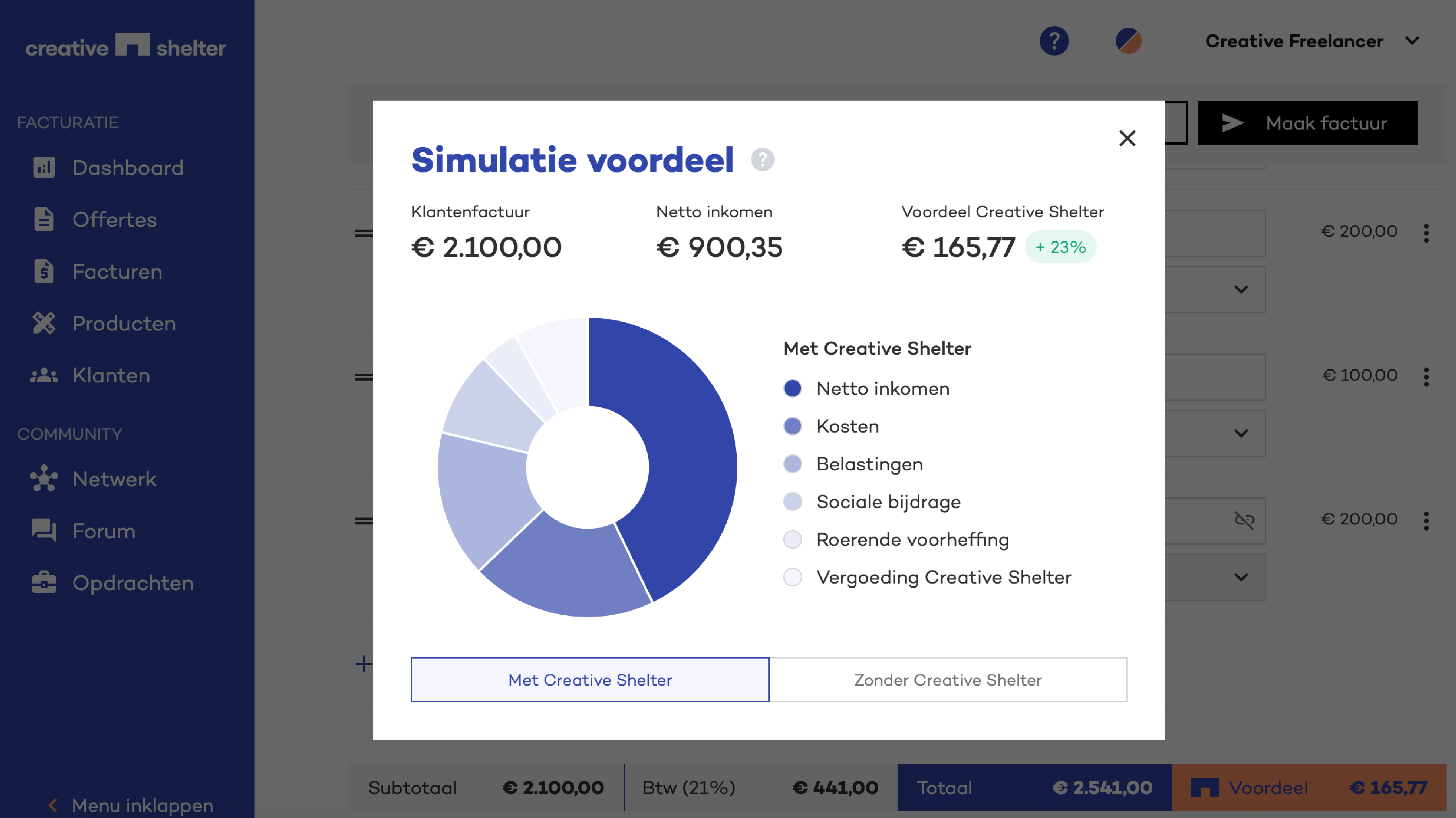Add a new invoice line with plus icon
The width and height of the screenshot is (1456, 818).
point(363,664)
